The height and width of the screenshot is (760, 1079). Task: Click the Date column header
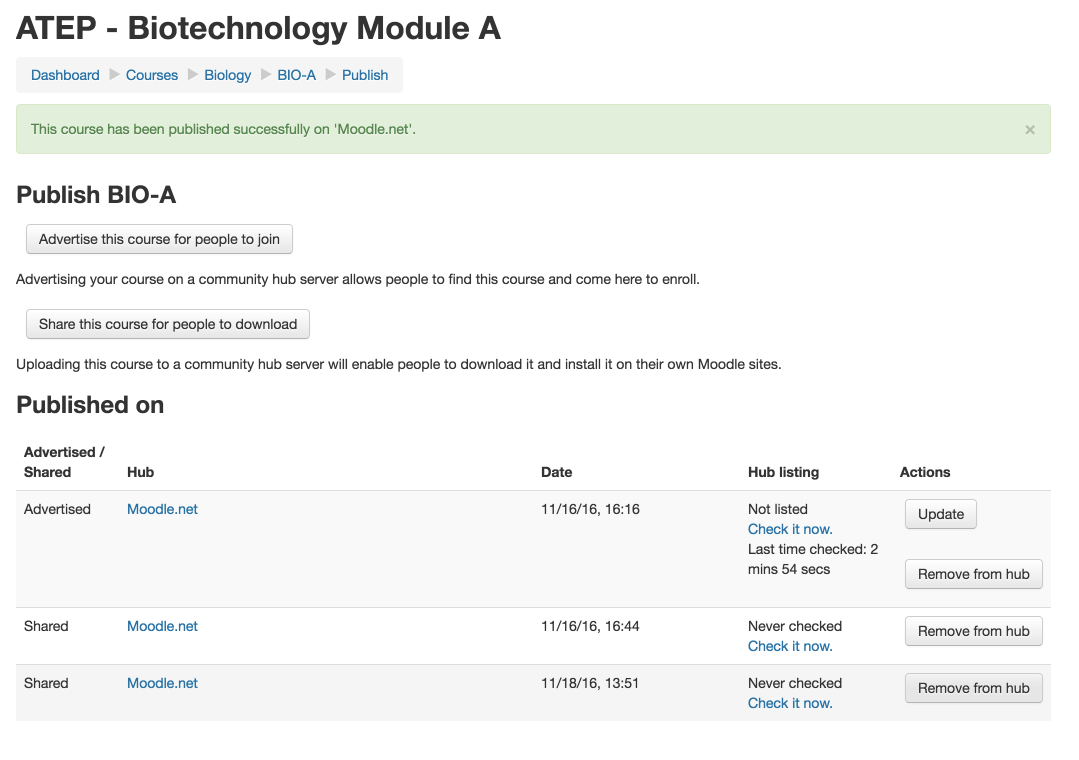[557, 472]
